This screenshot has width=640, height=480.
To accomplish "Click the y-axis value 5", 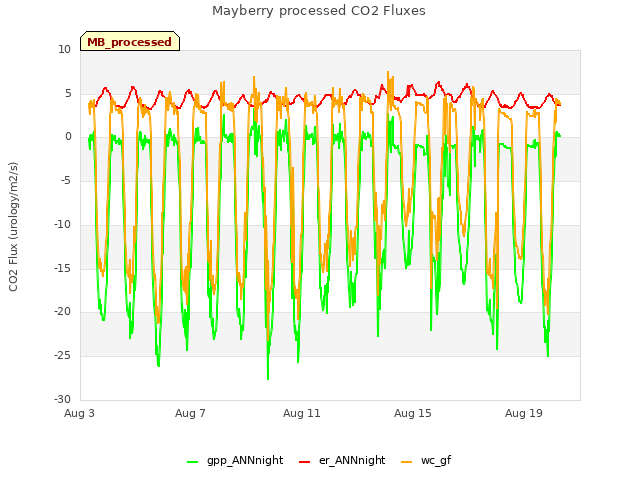I will coord(68,93).
